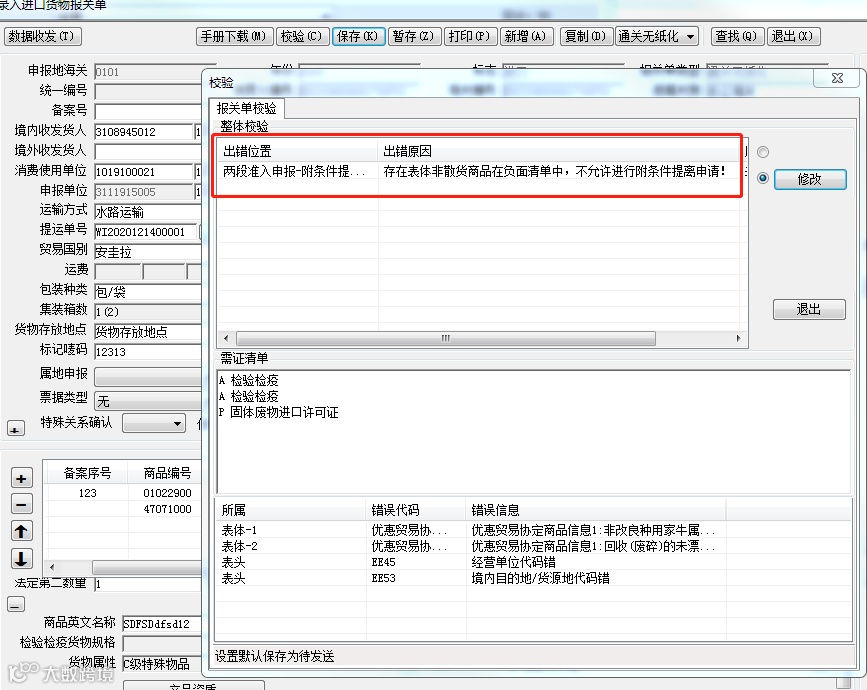Select the 两段准入申报 error row

tap(479, 171)
